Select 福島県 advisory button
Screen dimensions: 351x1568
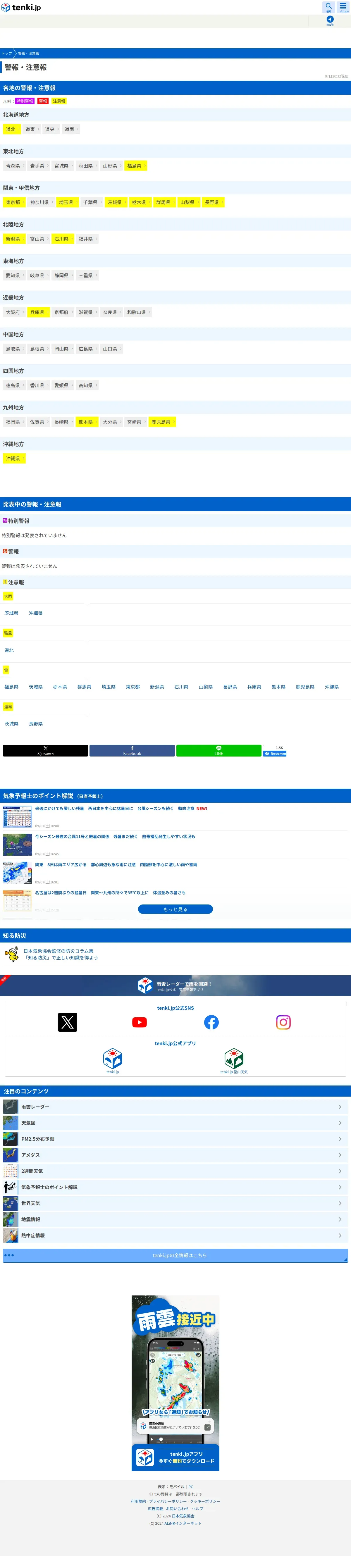point(136,166)
